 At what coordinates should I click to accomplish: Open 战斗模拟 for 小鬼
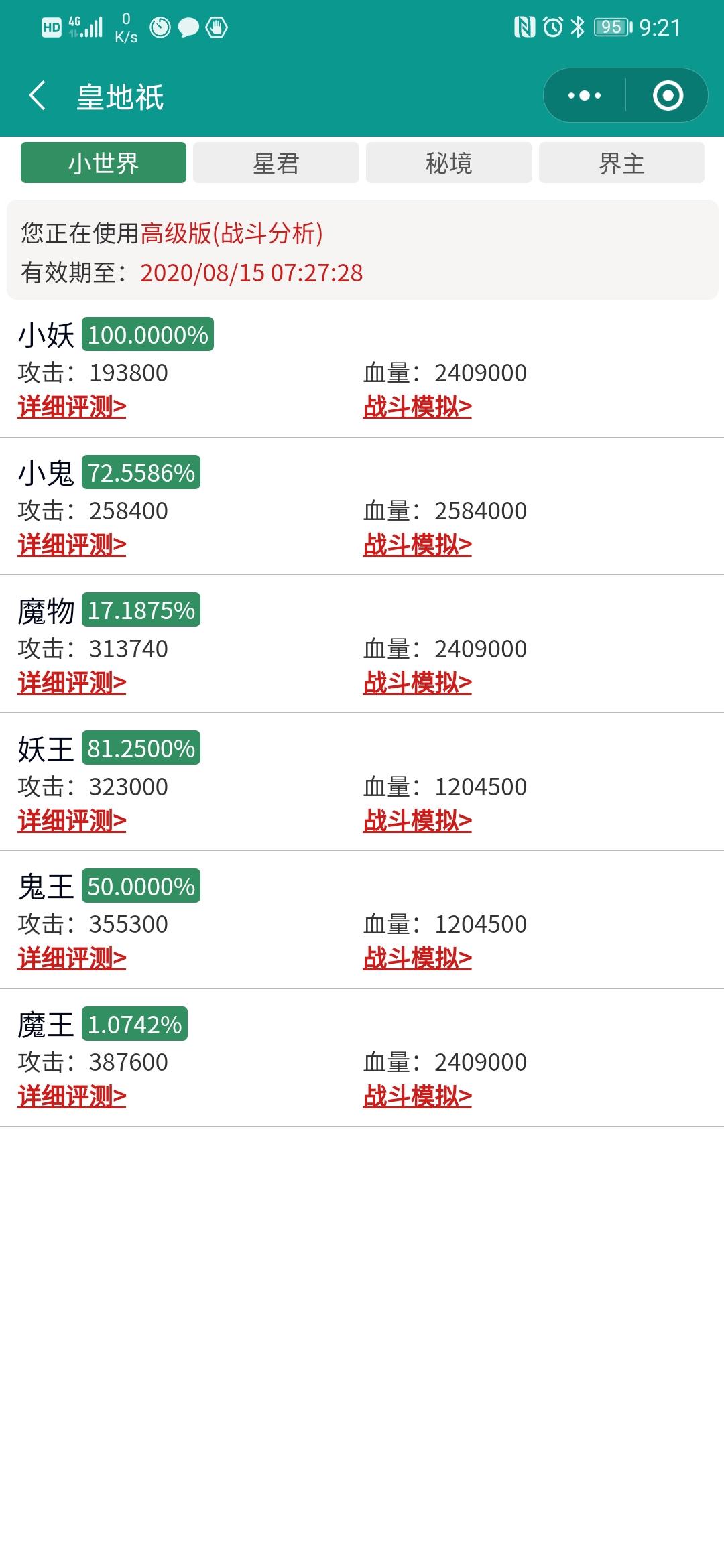tap(417, 545)
